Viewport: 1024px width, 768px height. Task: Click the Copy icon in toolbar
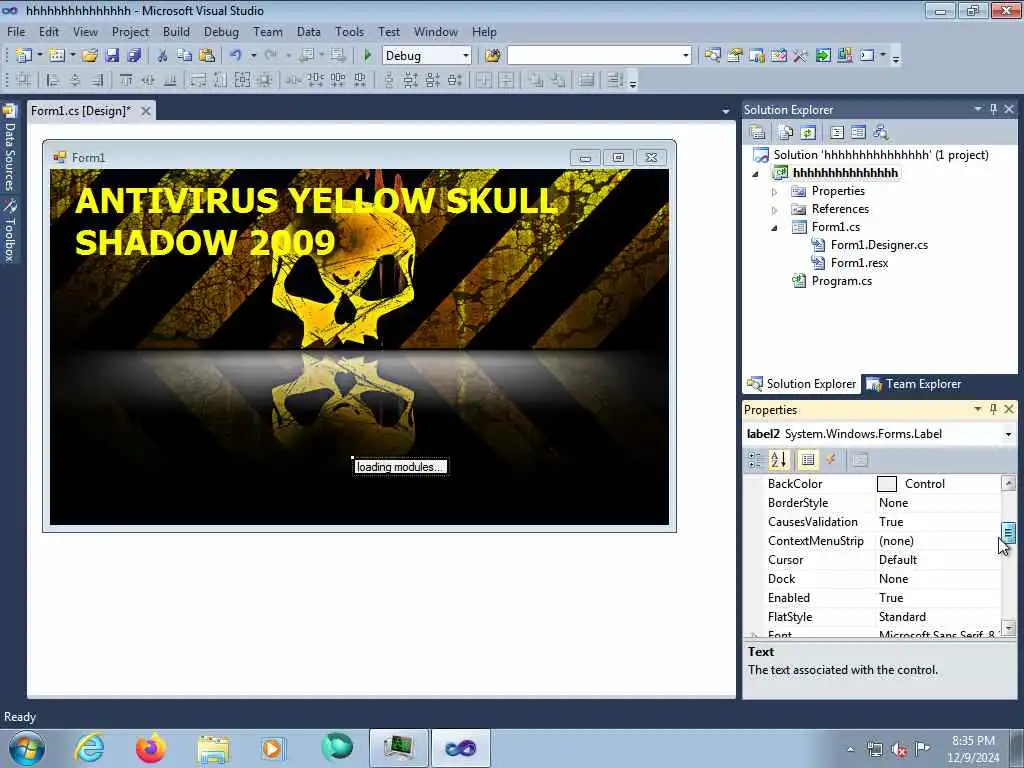185,56
